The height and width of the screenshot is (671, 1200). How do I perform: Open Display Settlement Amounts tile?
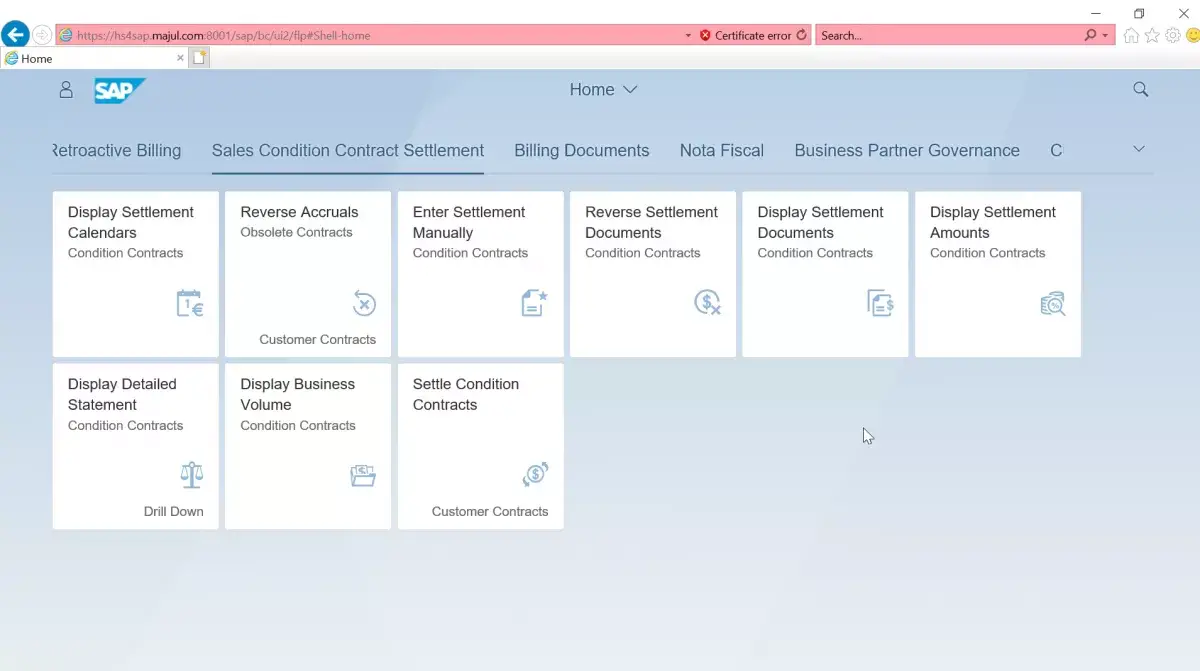pyautogui.click(x=998, y=274)
